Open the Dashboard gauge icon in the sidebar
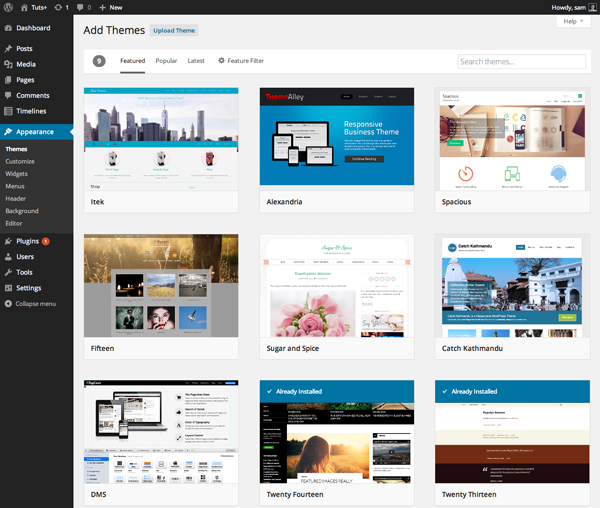The image size is (600, 508). click(x=8, y=28)
